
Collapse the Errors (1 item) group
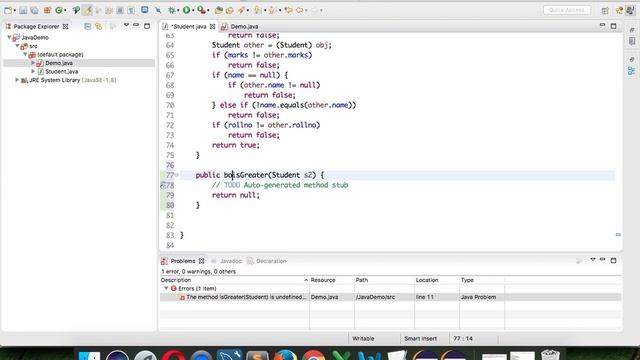pos(166,288)
